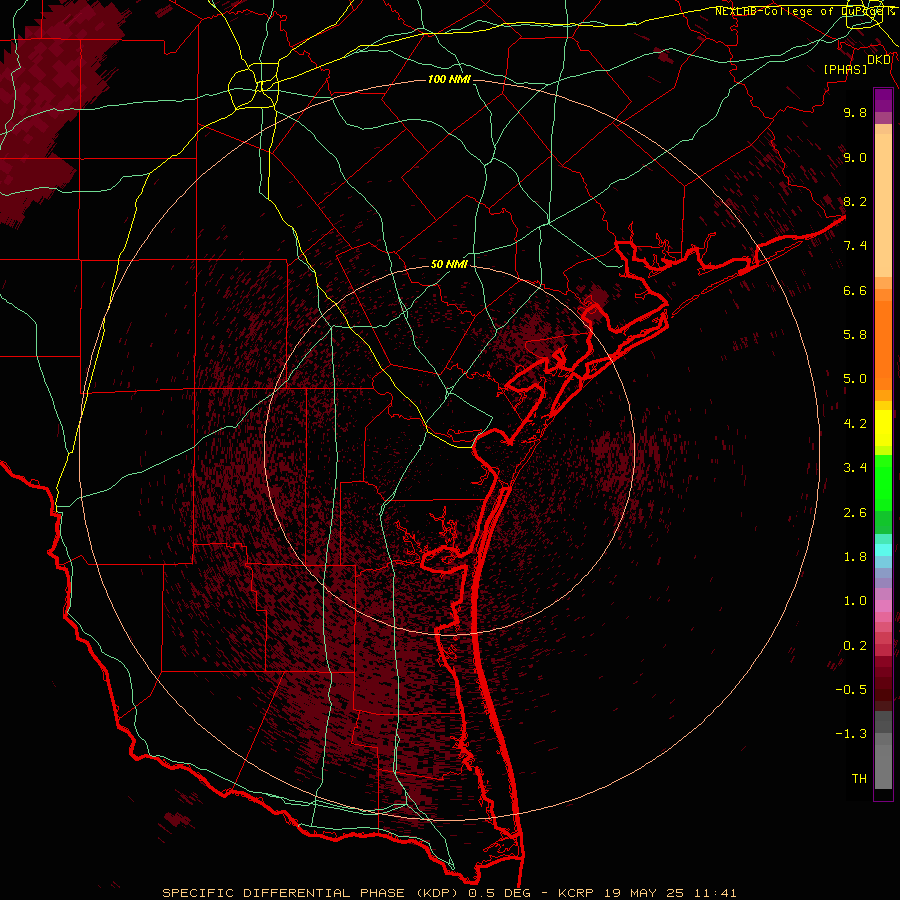The image size is (900, 900).
Task: Click the 9.8 value on the color scale
Action: click(x=855, y=112)
